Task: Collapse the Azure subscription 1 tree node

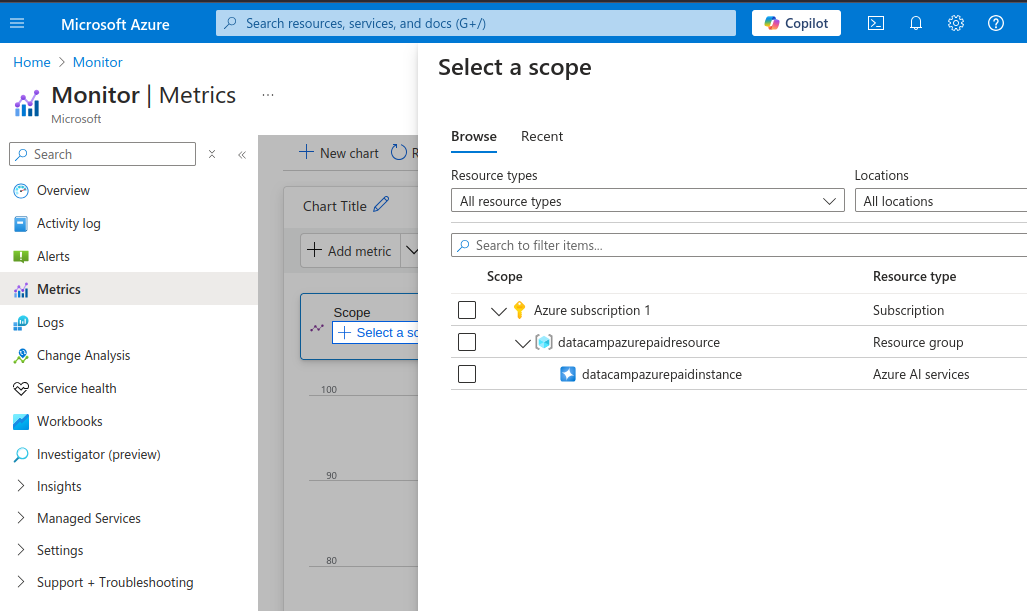Action: (x=499, y=311)
